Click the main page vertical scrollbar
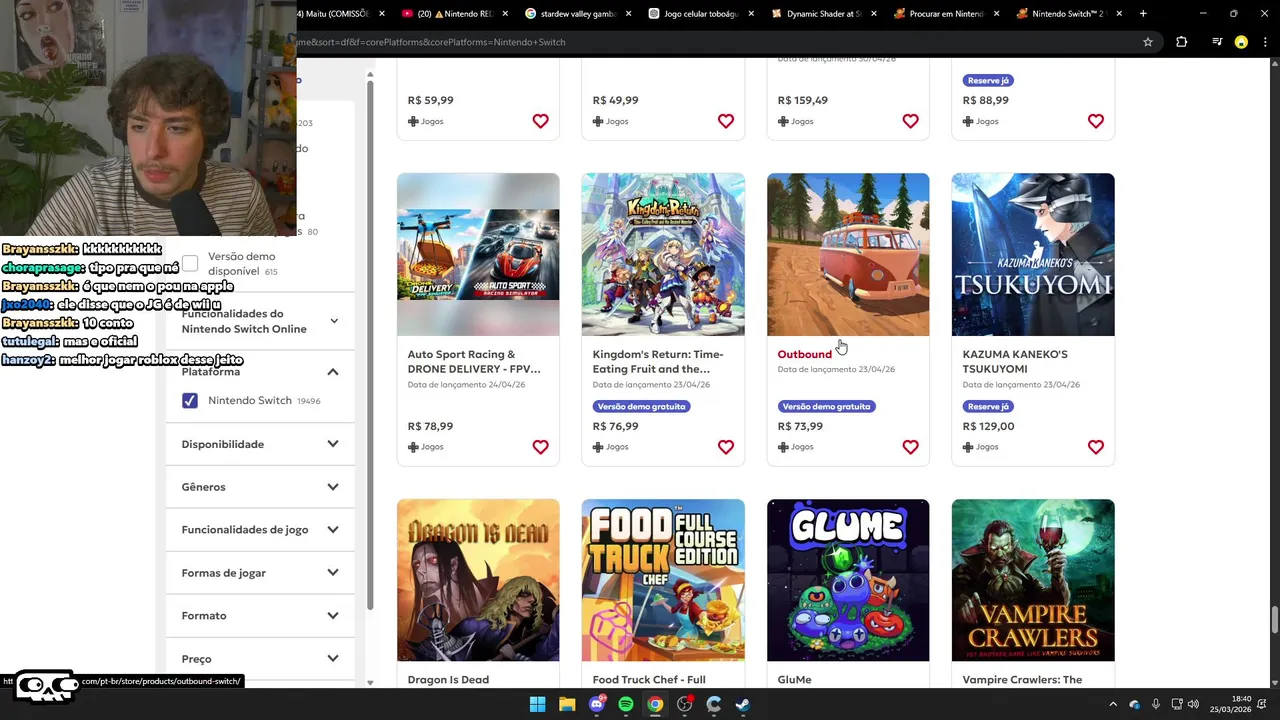This screenshot has height=720, width=1280. (x=1274, y=620)
